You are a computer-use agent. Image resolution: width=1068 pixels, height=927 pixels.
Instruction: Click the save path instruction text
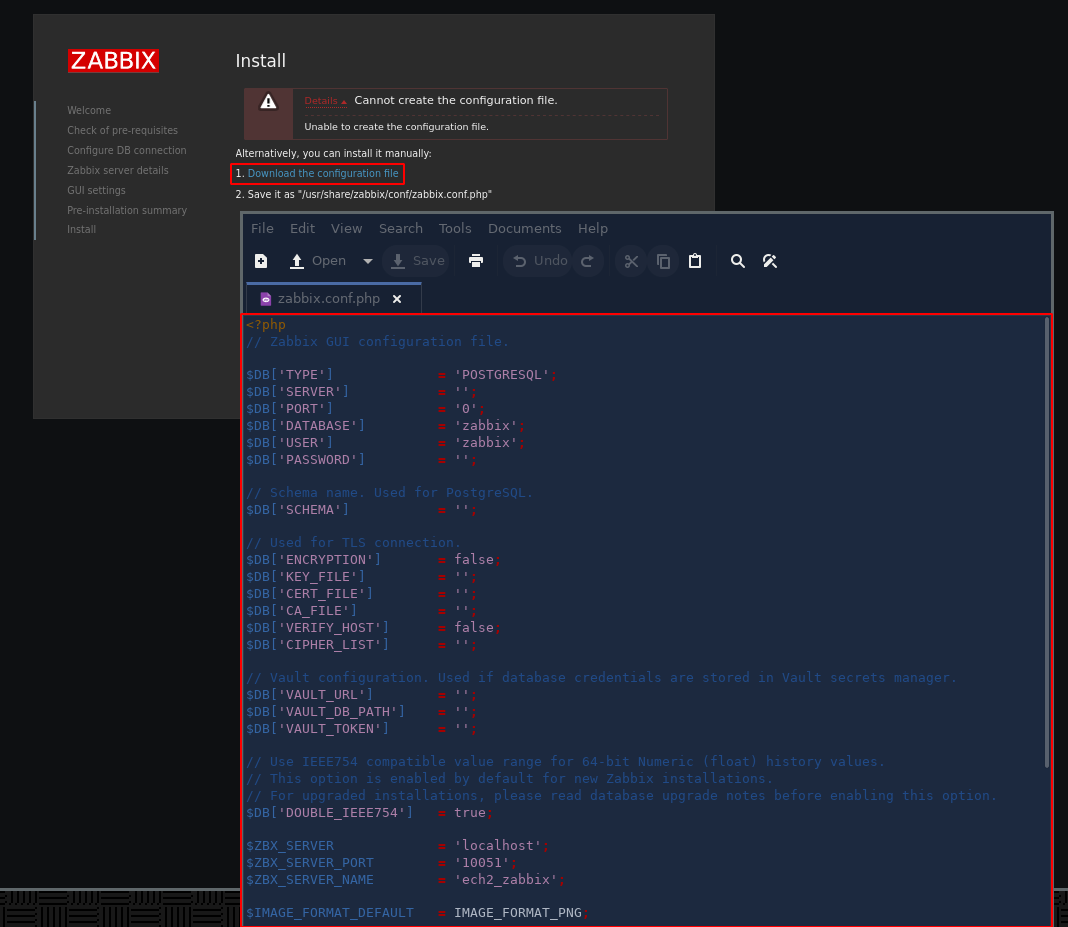pyautogui.click(x=364, y=194)
